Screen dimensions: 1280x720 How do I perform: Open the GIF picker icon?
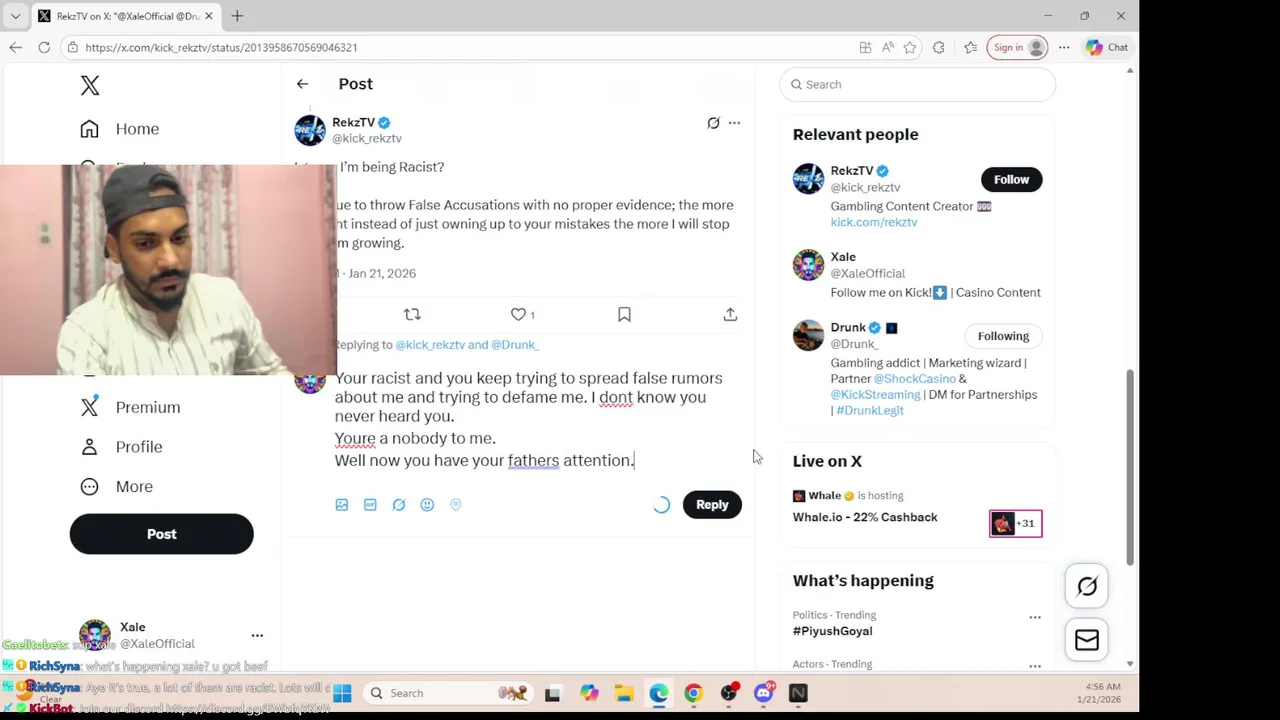coord(370,505)
